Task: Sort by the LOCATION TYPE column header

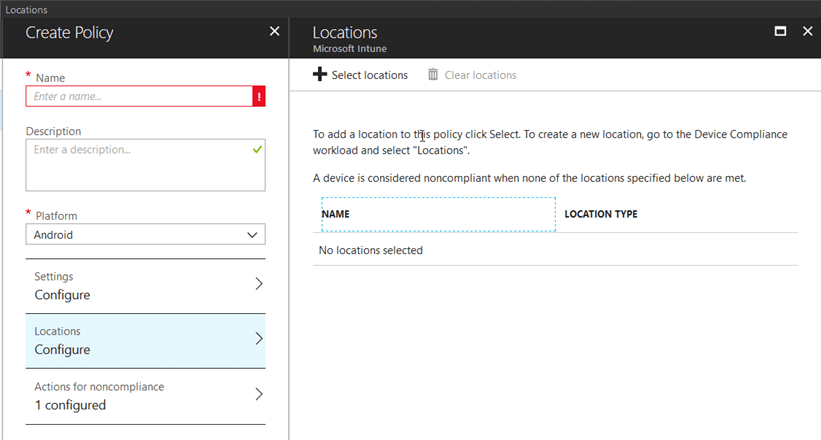Action: (601, 214)
